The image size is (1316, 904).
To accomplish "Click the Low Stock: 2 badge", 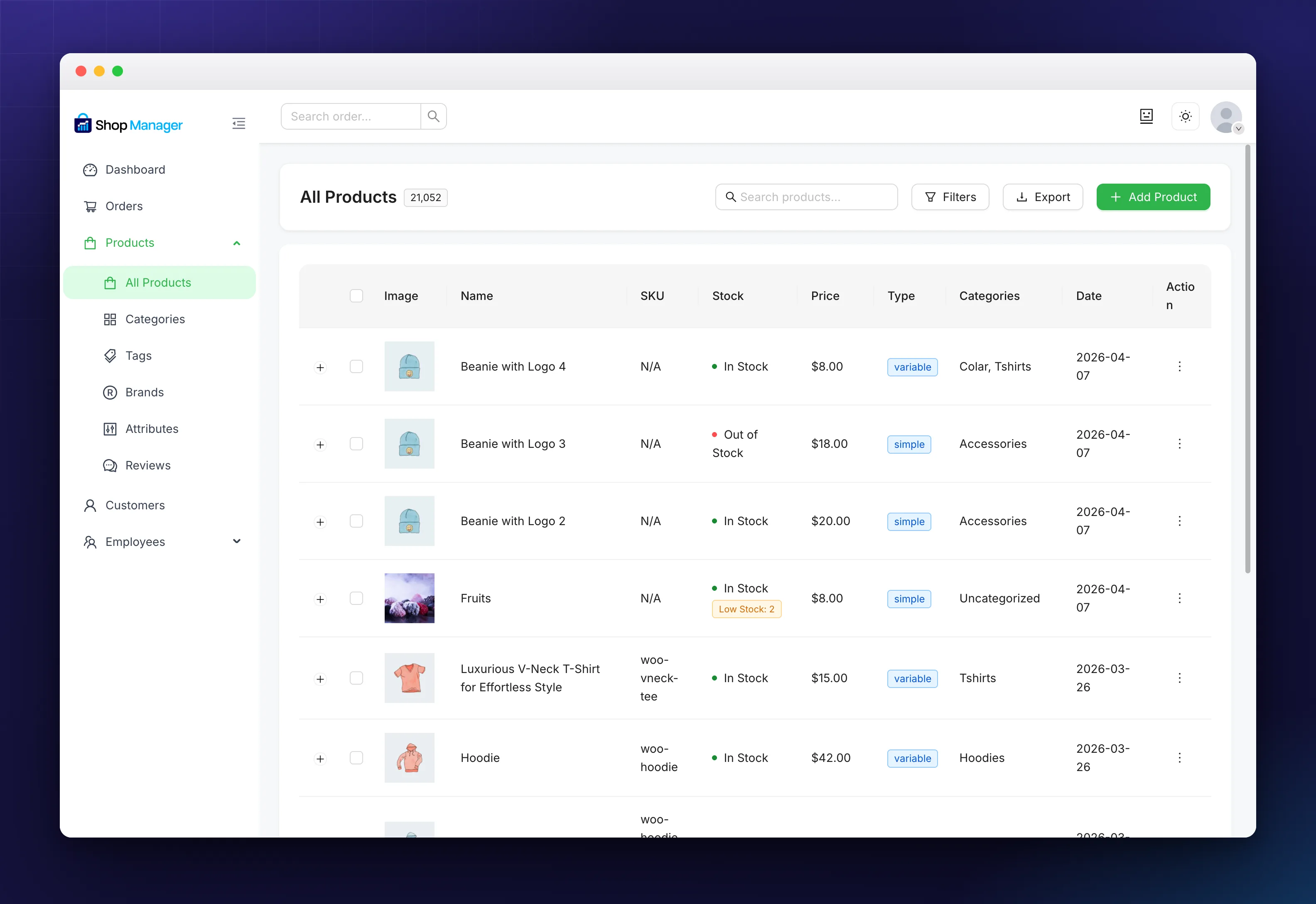I will pyautogui.click(x=746, y=609).
